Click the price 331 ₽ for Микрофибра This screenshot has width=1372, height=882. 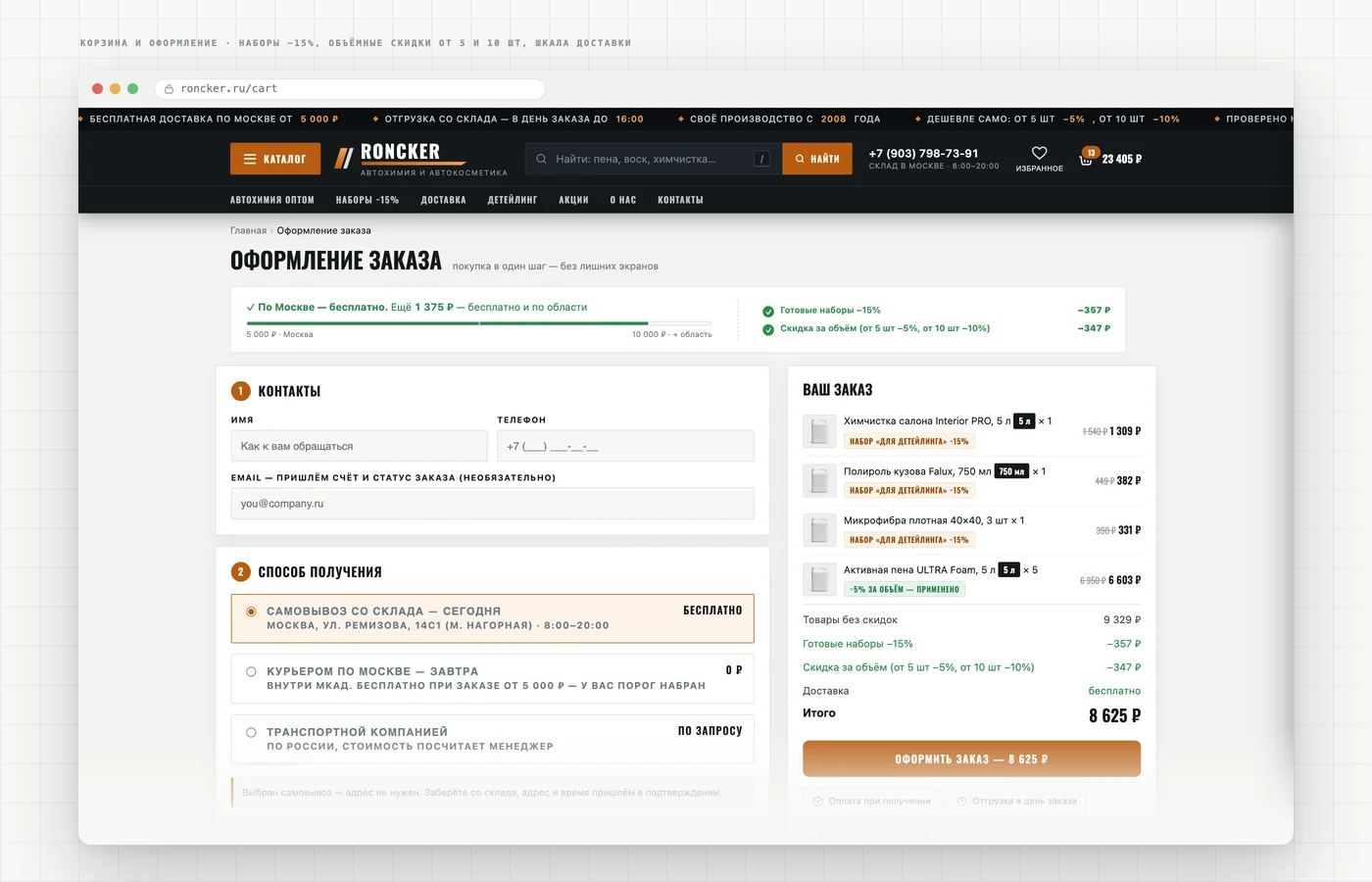[1130, 530]
